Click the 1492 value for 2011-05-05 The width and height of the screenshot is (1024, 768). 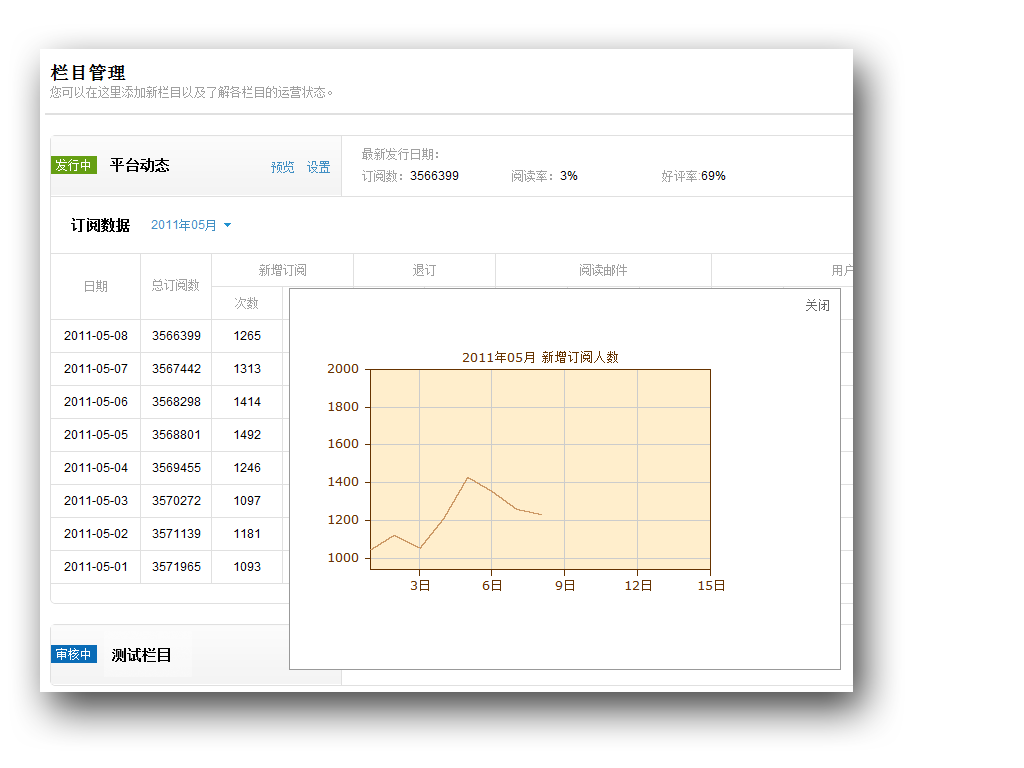pyautogui.click(x=247, y=435)
